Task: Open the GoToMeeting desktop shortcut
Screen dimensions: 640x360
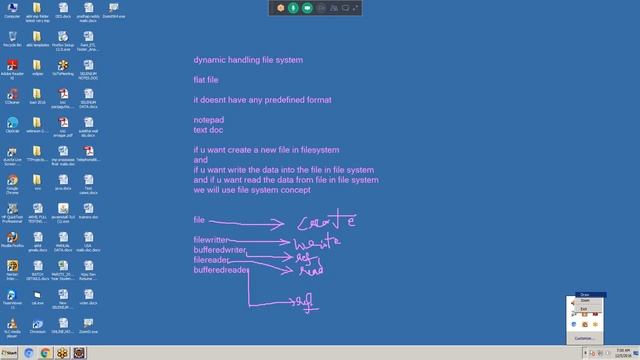Action: tap(63, 68)
